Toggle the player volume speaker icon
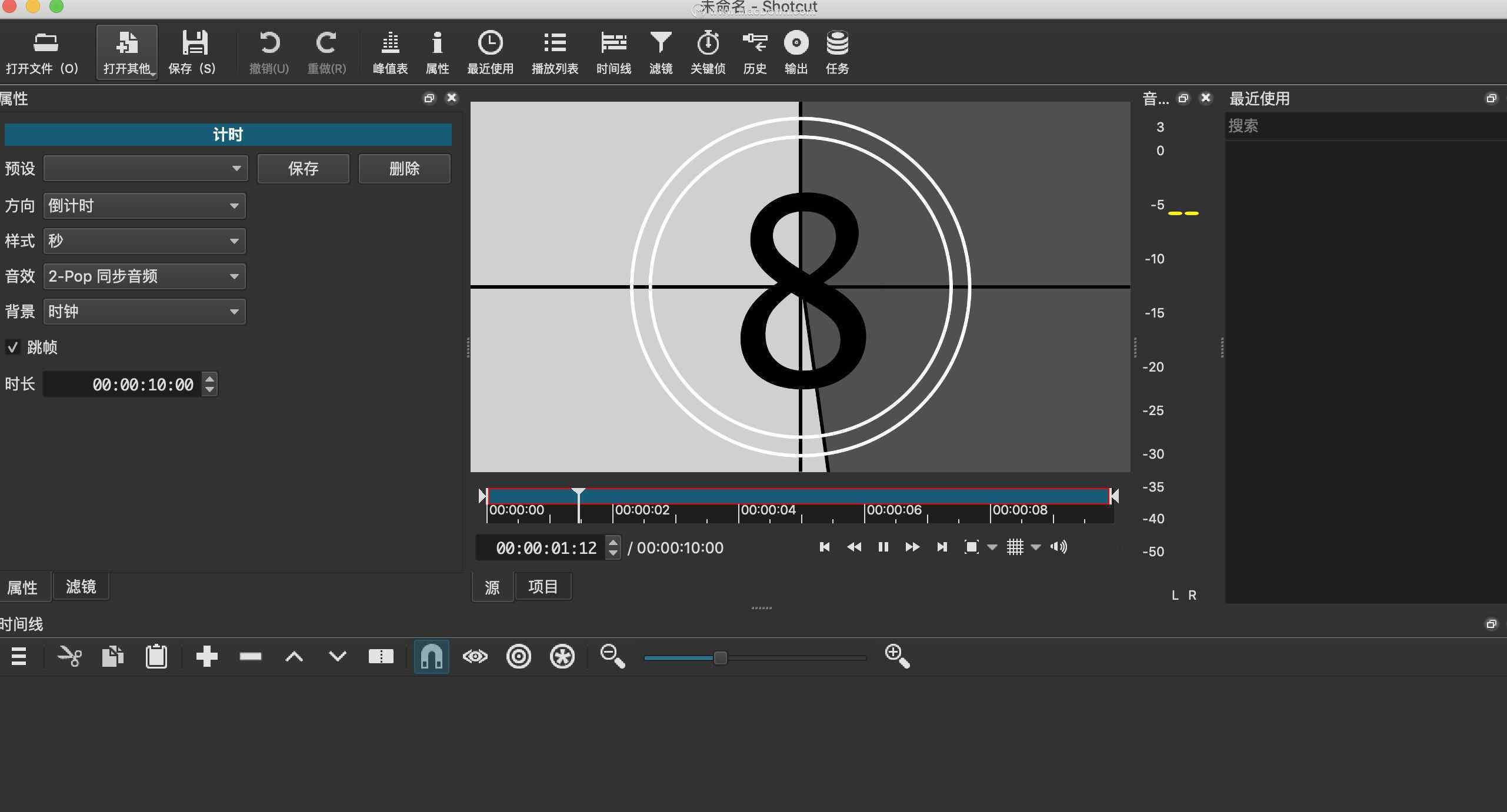Image resolution: width=1507 pixels, height=812 pixels. pyautogui.click(x=1059, y=547)
